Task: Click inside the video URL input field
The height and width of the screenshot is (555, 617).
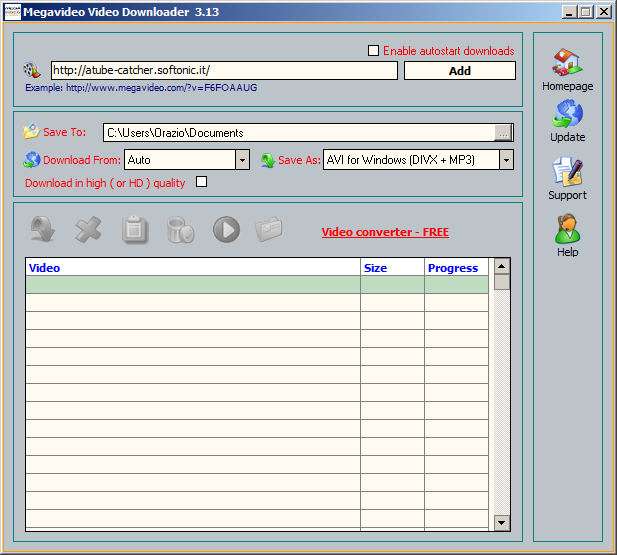Action: 224,70
